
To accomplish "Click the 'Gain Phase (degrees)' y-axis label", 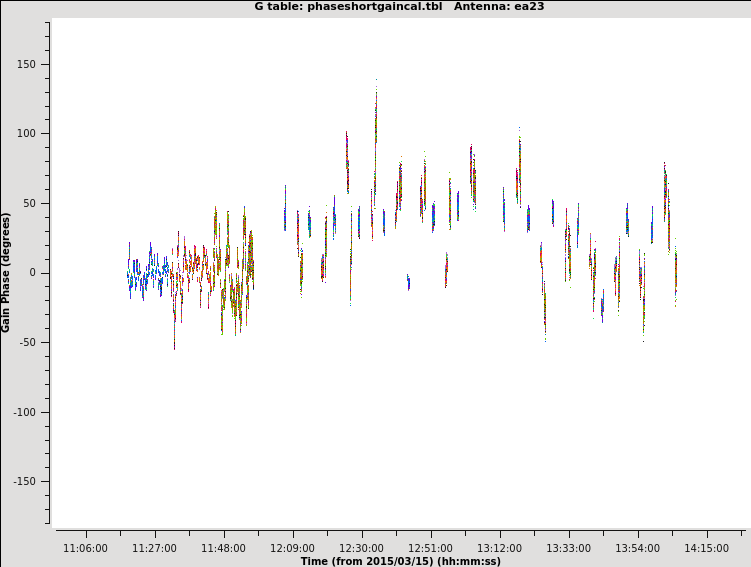I will coord(6,272).
